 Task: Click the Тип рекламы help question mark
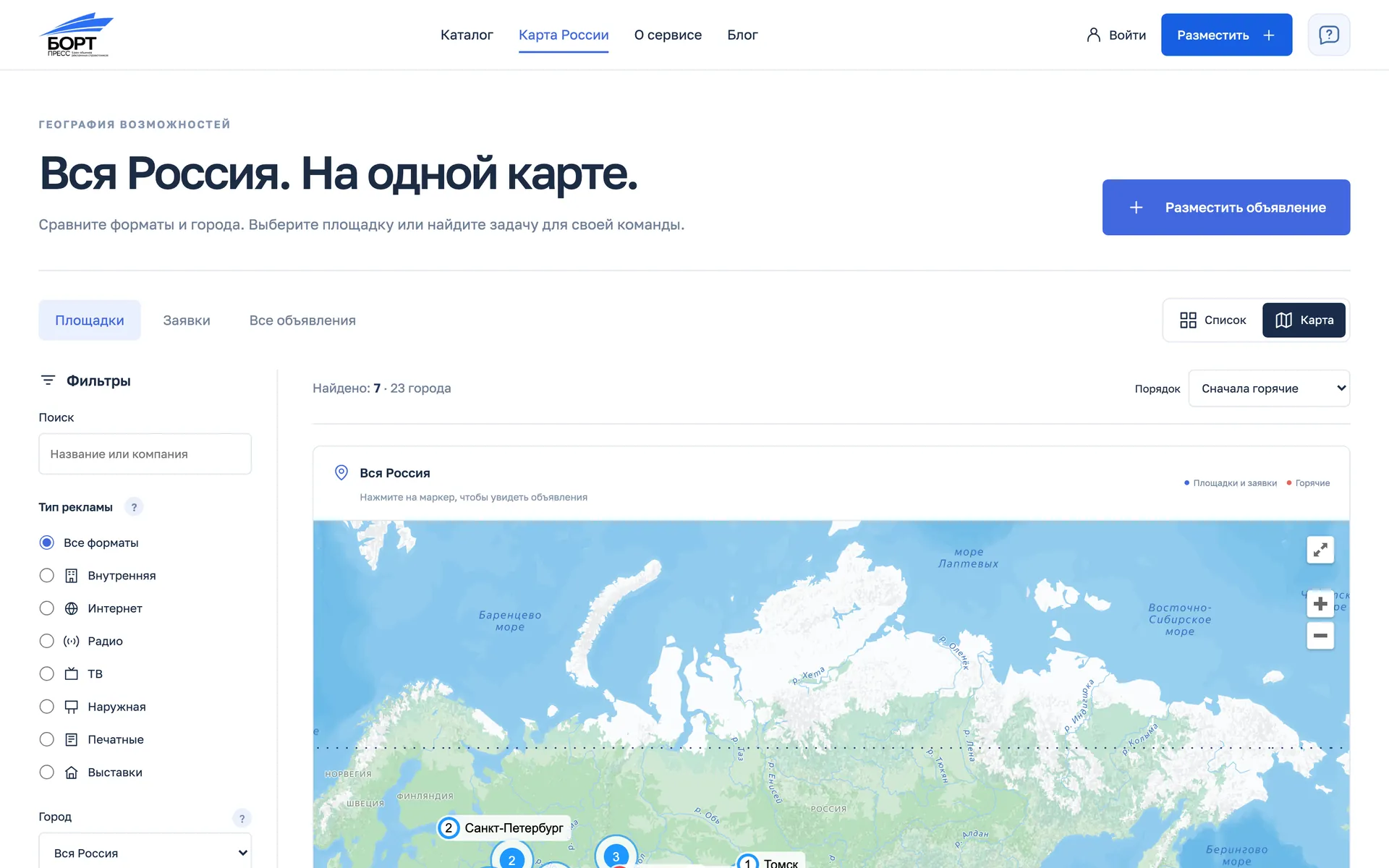tap(134, 507)
